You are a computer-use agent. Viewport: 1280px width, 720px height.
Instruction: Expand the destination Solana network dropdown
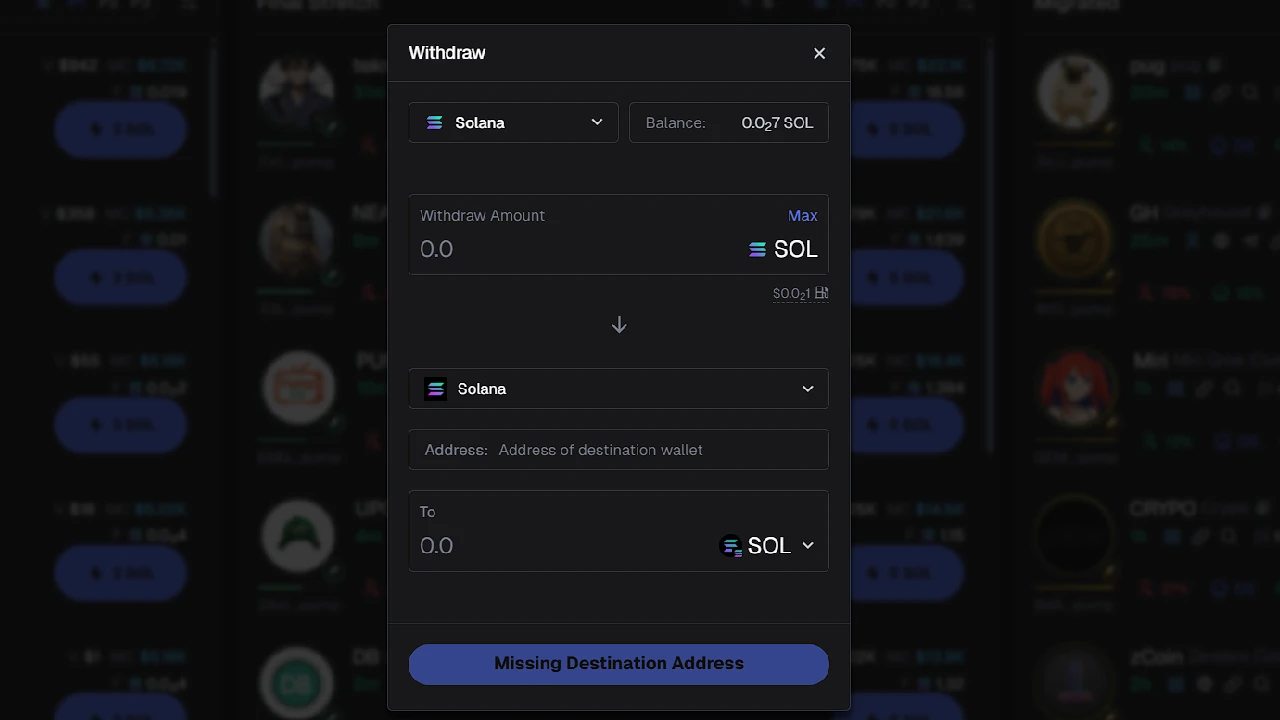(807, 388)
